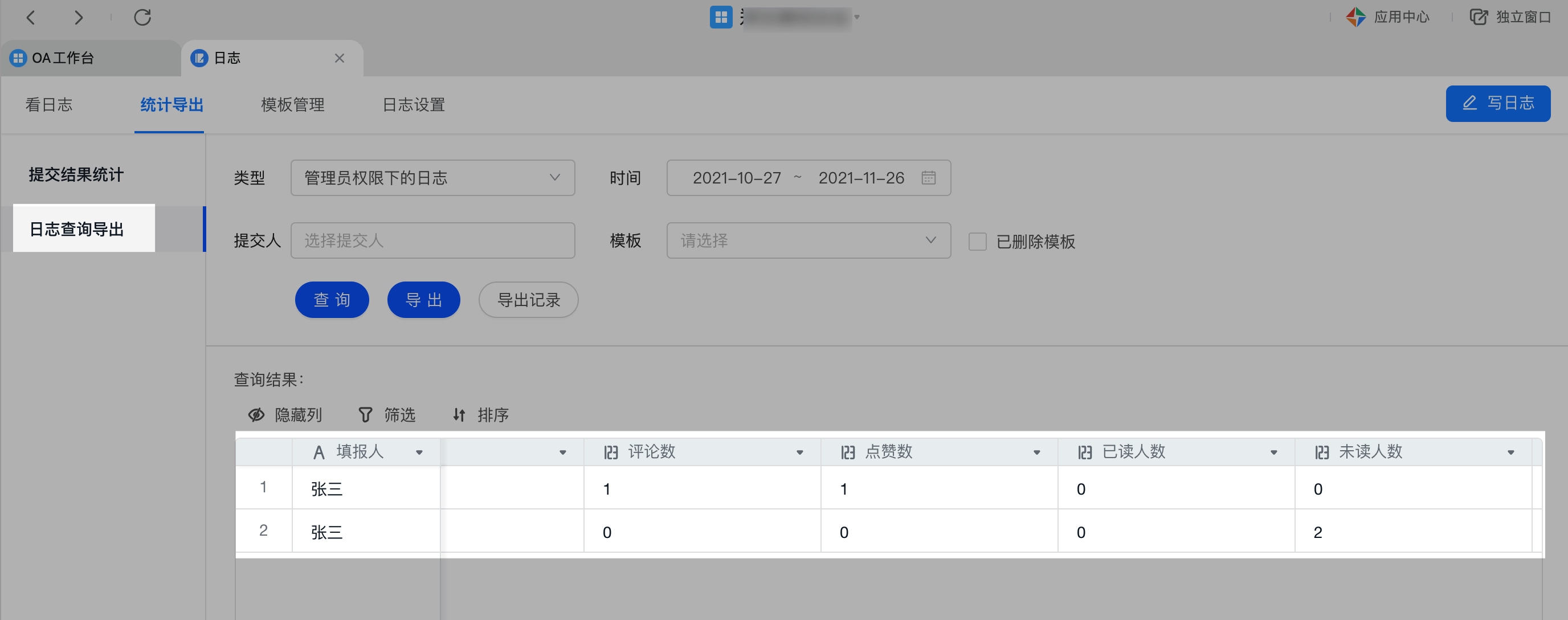Image resolution: width=1568 pixels, height=620 pixels.
Task: Expand the 填报人 column header dropdown arrow
Action: pyautogui.click(x=419, y=452)
